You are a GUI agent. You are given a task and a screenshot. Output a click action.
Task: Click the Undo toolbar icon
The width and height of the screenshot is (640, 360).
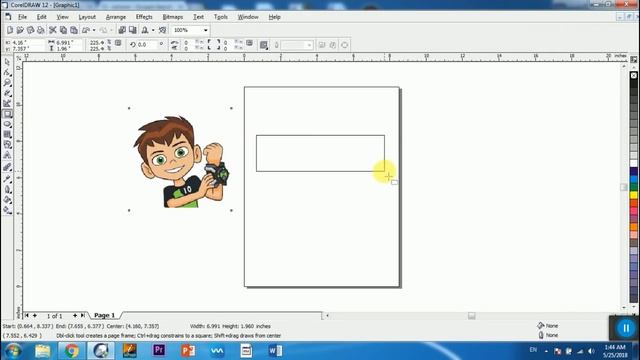[x=86, y=30]
